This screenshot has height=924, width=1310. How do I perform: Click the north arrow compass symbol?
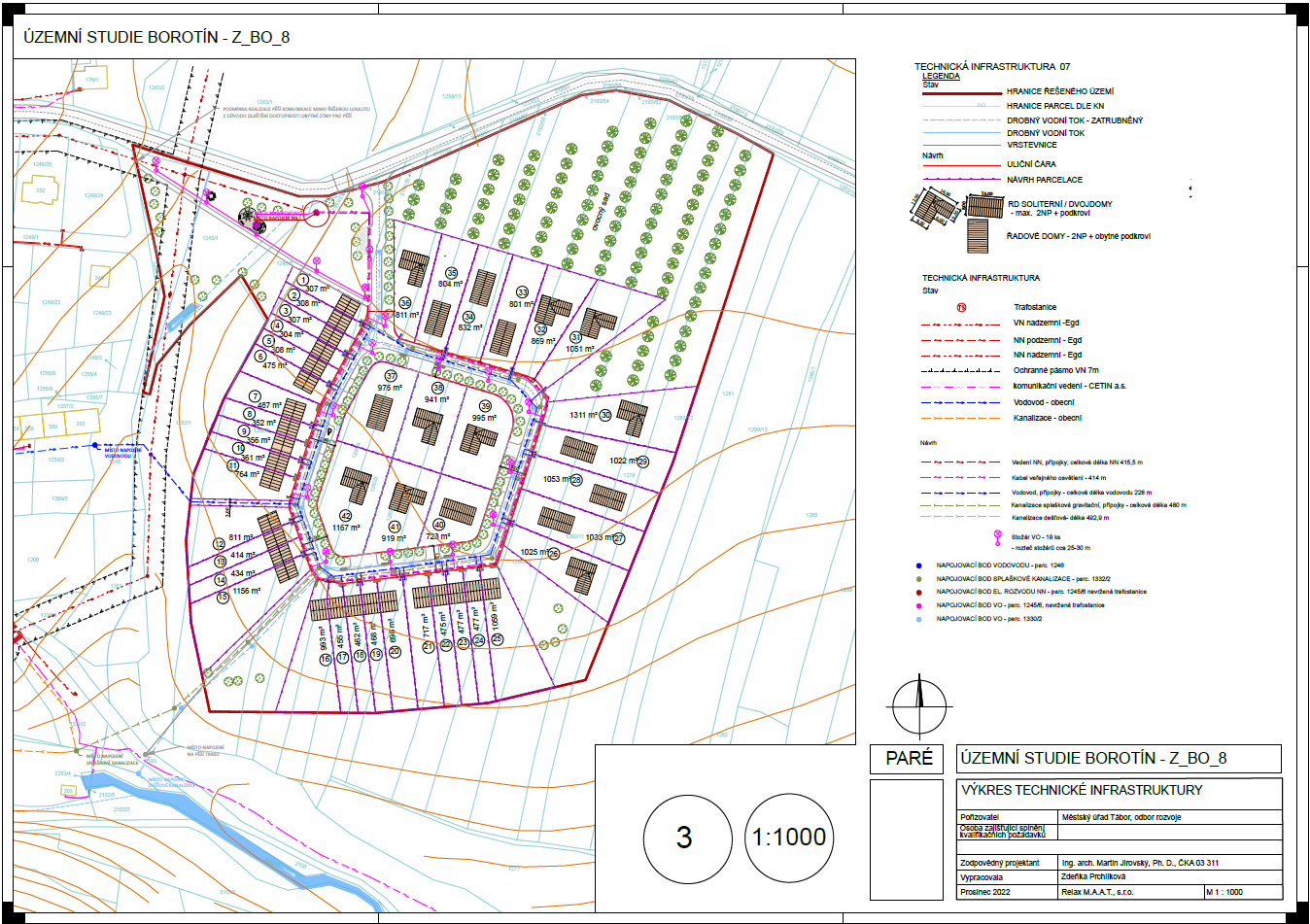917,706
